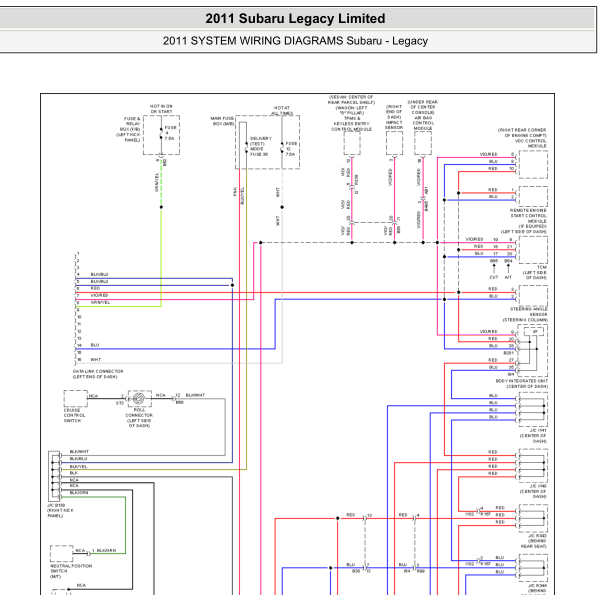This screenshot has height=595, width=599.
Task: Click the "CRUISE CONTROL SWITCH" label
Action: pyautogui.click(x=74, y=415)
